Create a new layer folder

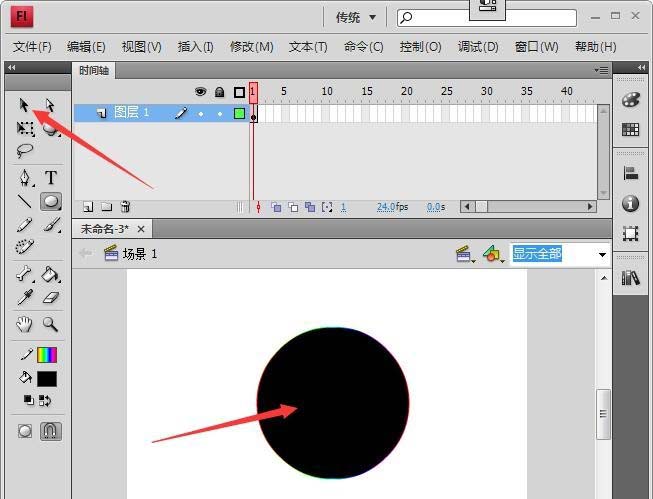tap(107, 206)
